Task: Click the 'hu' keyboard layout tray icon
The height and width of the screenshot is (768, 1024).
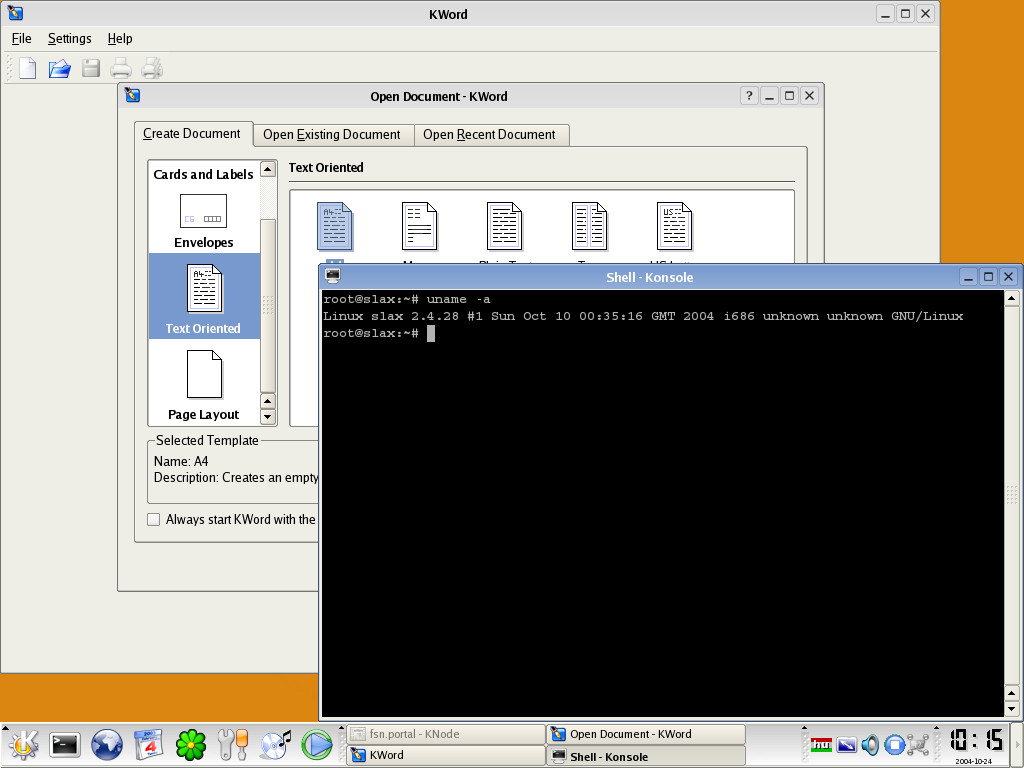Action: [821, 744]
